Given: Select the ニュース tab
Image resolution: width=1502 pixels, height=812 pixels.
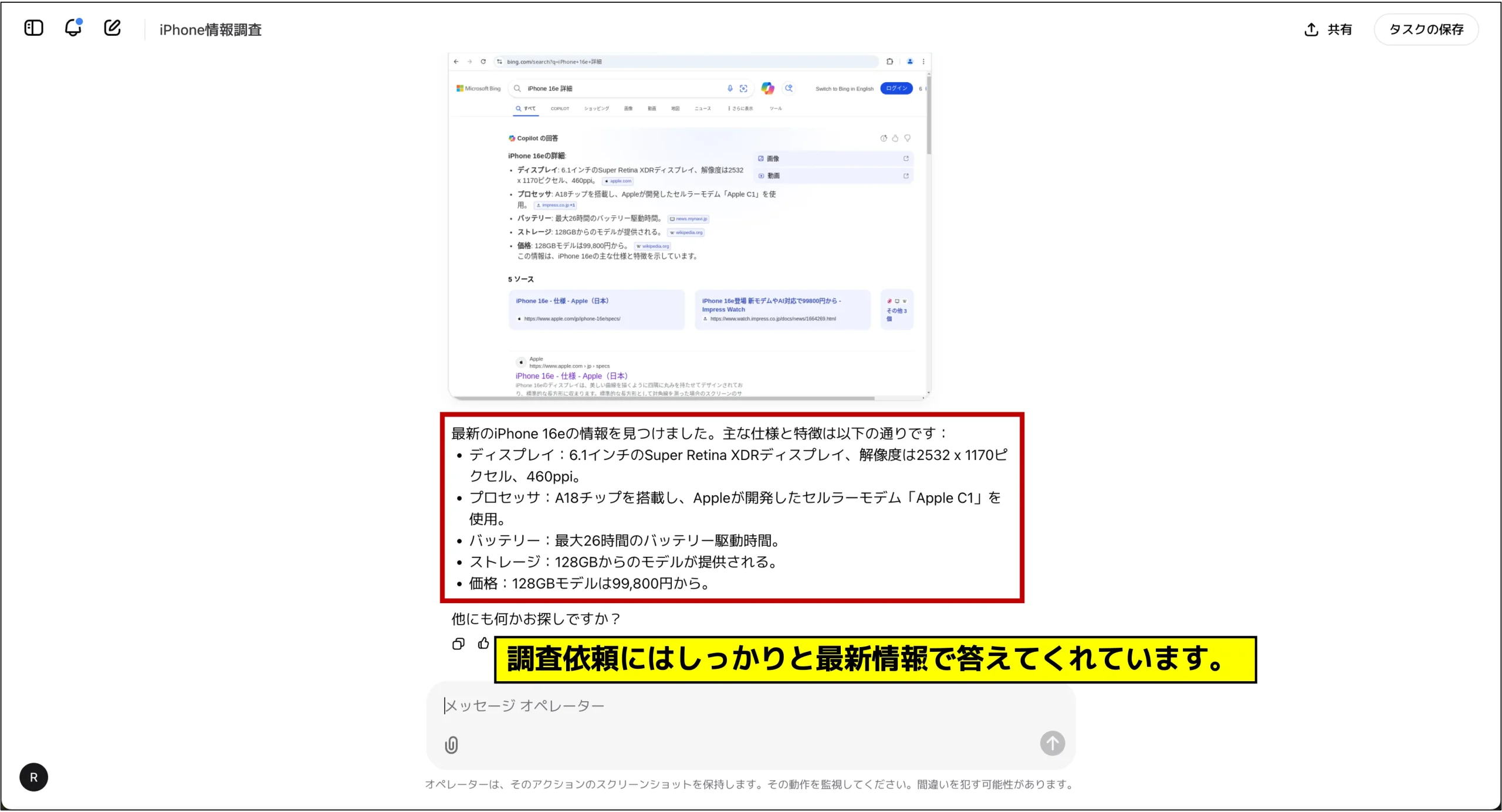Looking at the screenshot, I should (x=703, y=109).
